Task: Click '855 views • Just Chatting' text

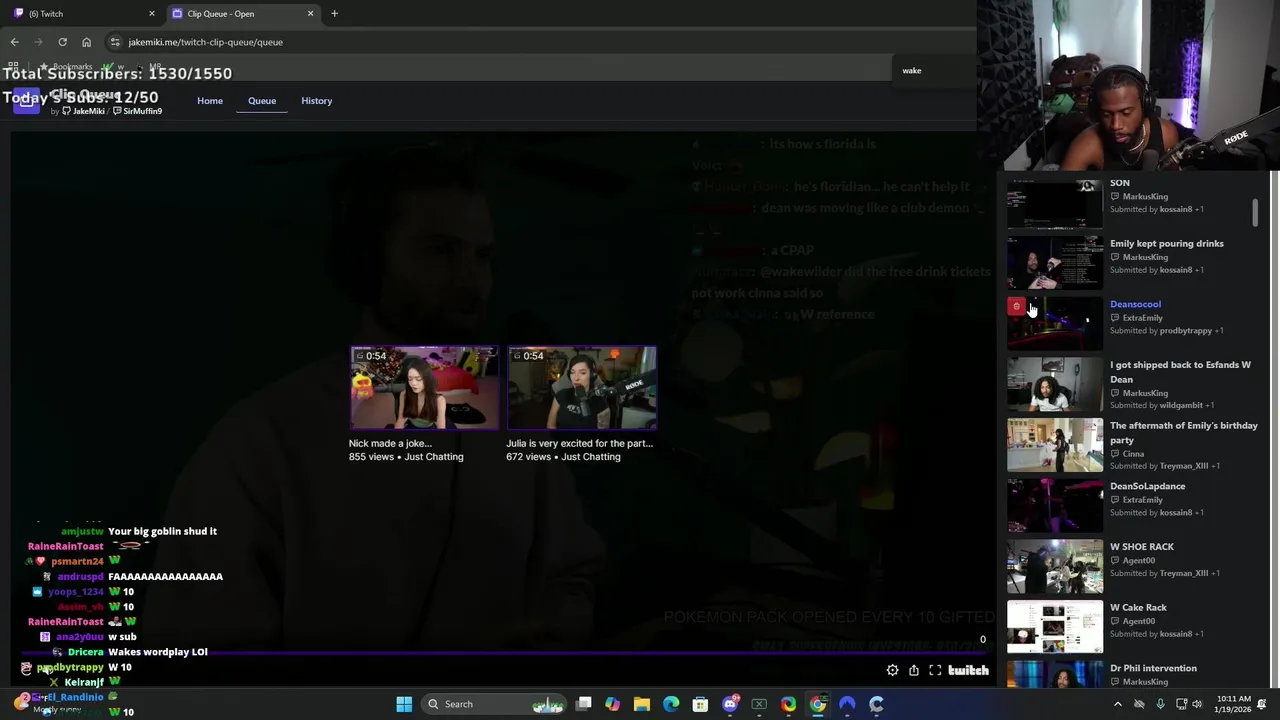Action: 406,457
